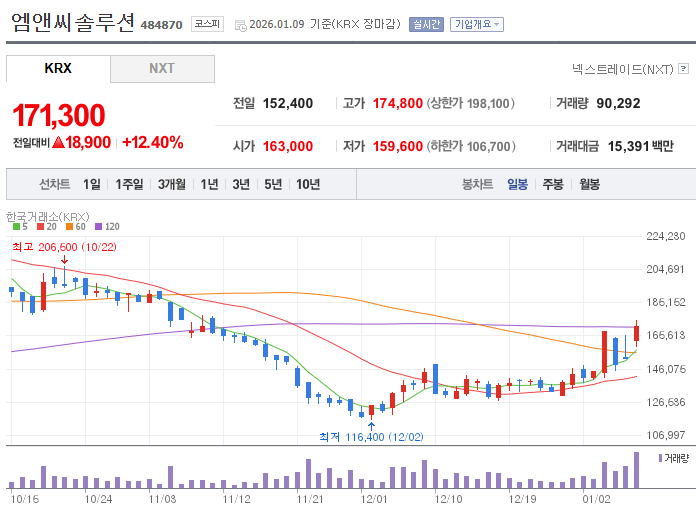Select the 주봉 weekly candle chart
The image size is (696, 505).
point(553,184)
